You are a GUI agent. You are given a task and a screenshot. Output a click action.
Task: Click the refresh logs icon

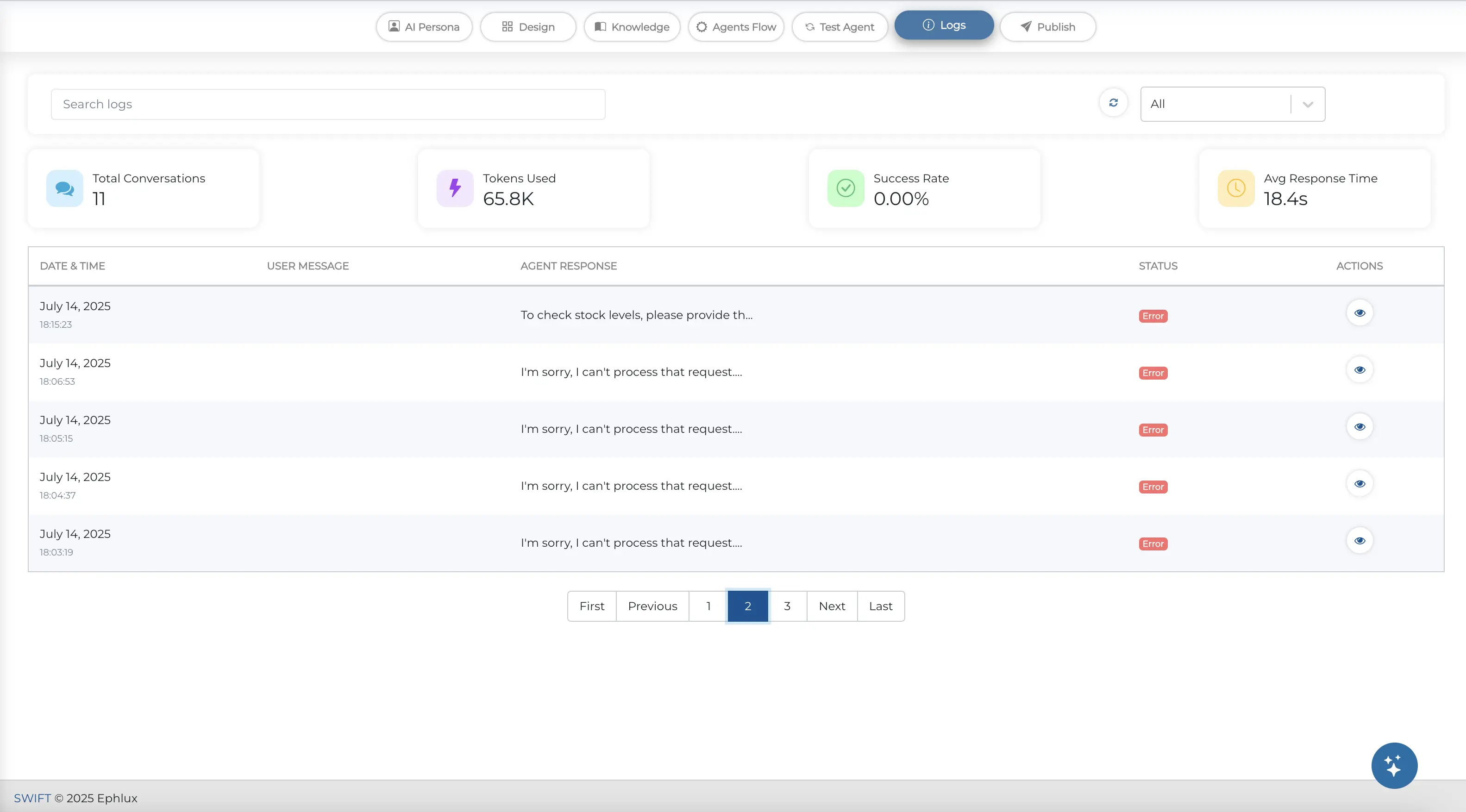(x=1113, y=103)
